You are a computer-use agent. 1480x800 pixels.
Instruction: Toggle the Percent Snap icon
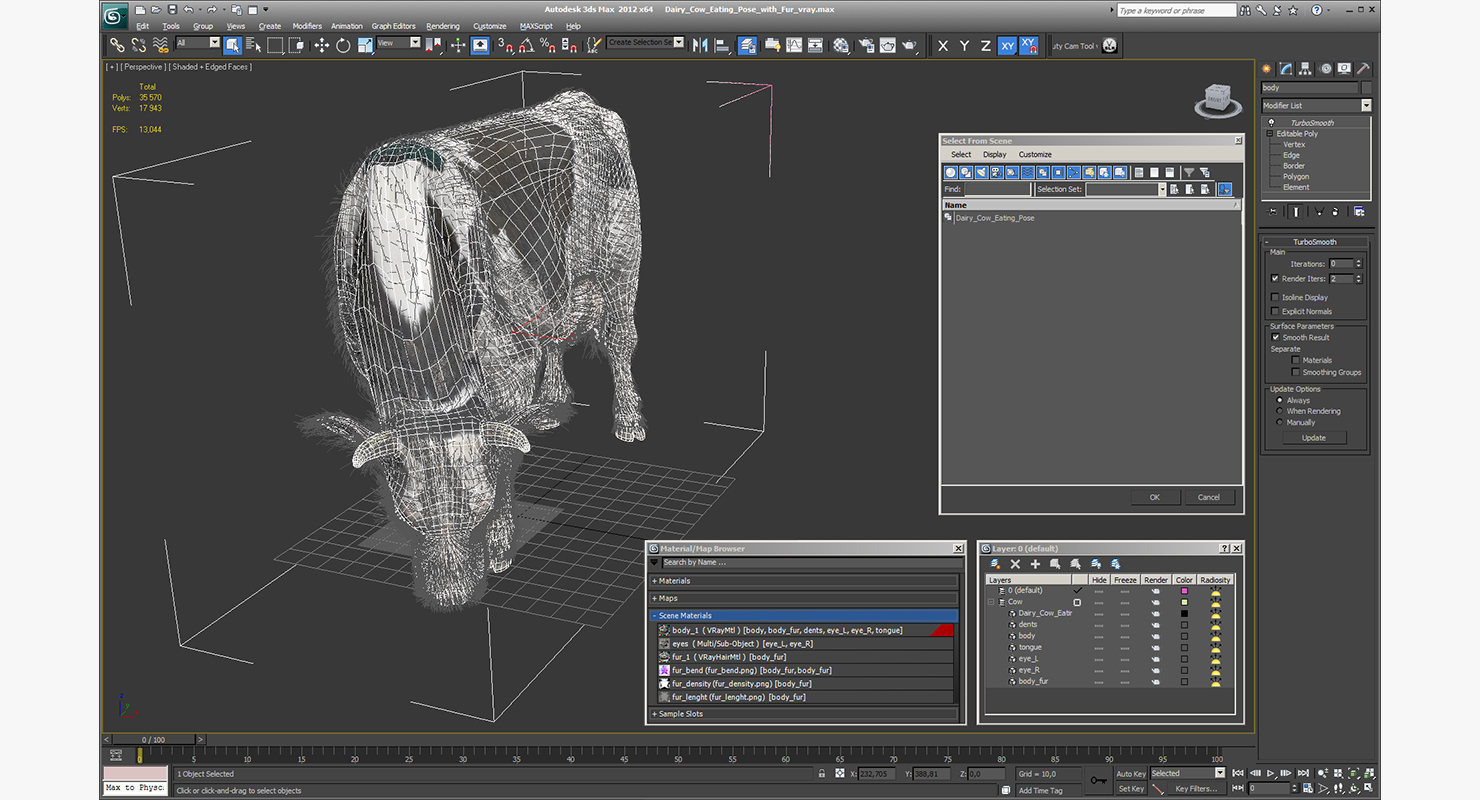pyautogui.click(x=547, y=45)
